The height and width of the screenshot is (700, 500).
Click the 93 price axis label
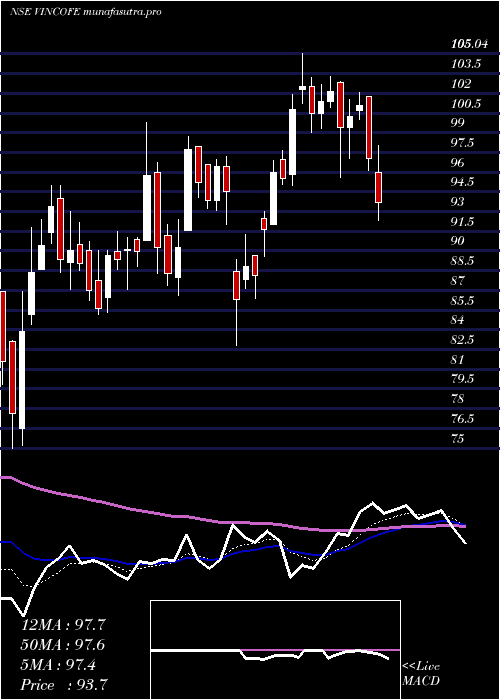[x=458, y=202]
